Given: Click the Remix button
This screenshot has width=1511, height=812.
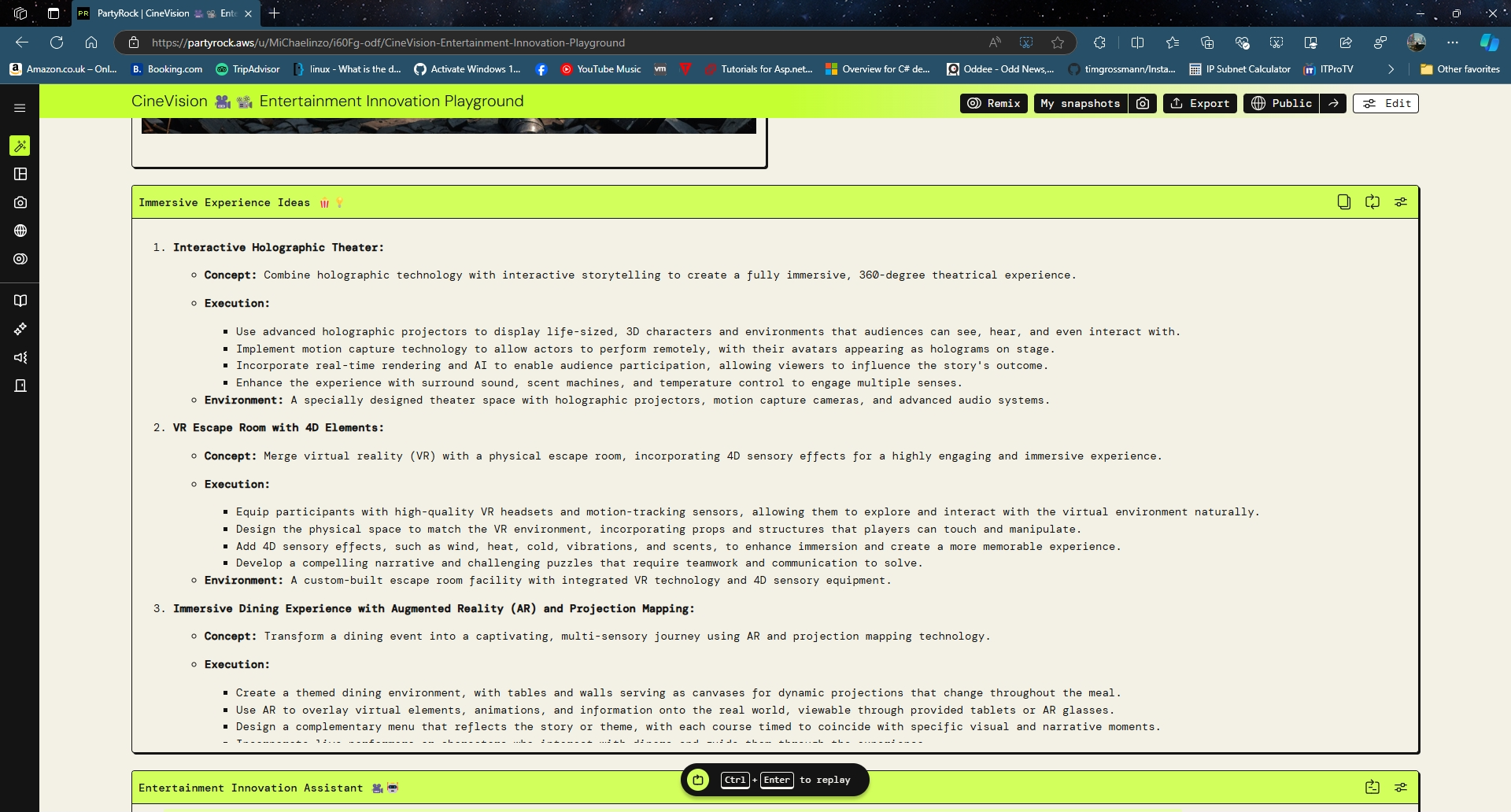Looking at the screenshot, I should point(993,103).
